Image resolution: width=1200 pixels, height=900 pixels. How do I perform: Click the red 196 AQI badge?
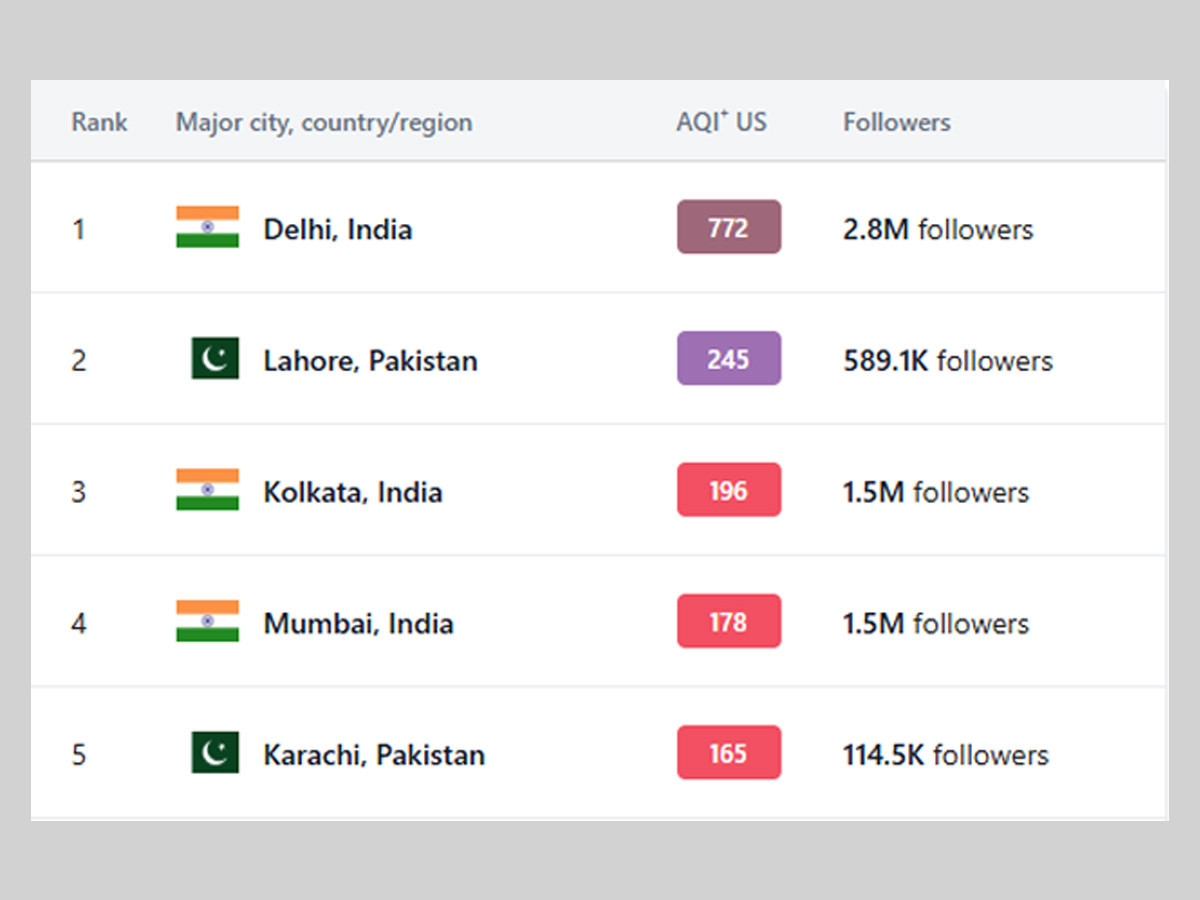pyautogui.click(x=728, y=490)
